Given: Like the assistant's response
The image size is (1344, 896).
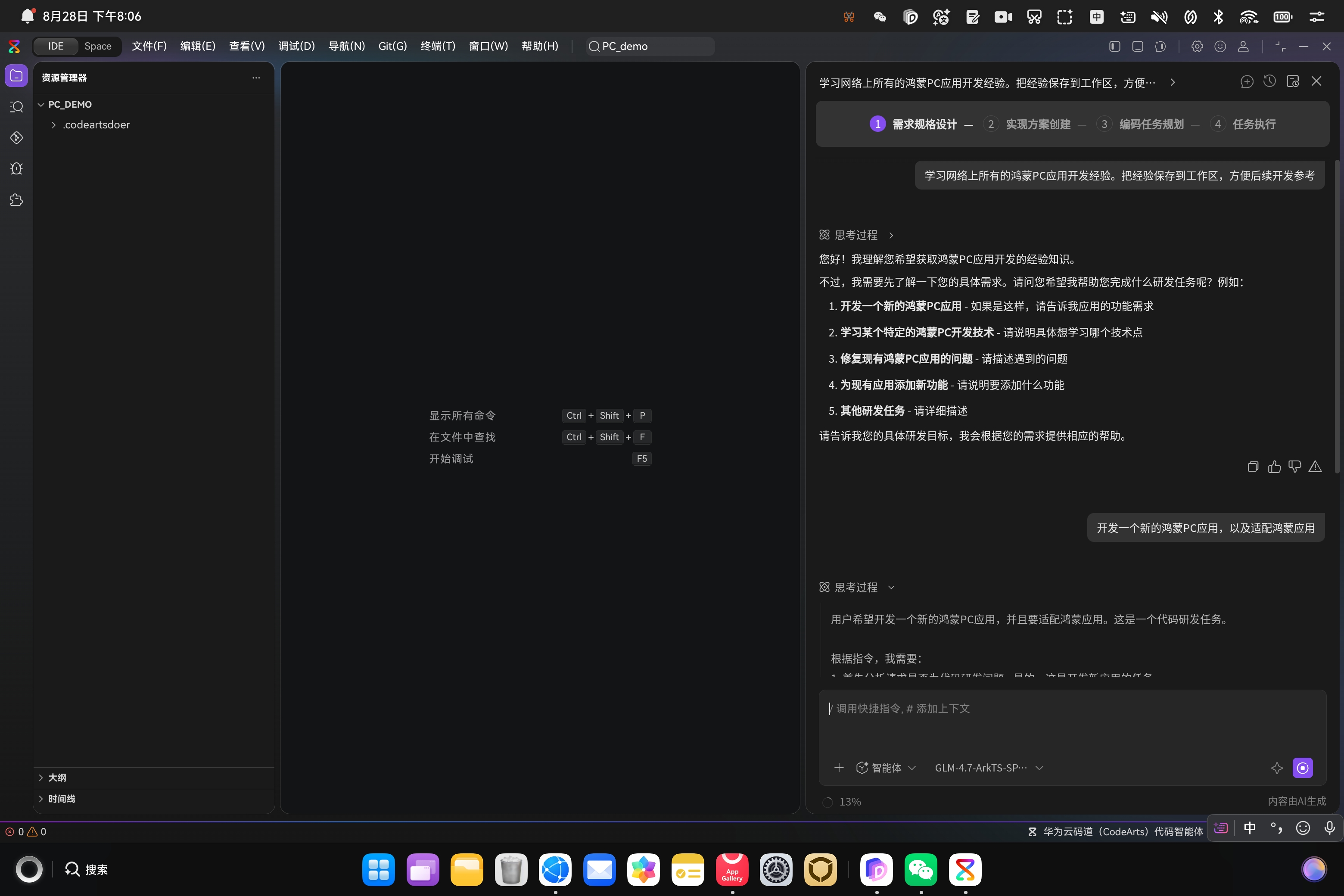Looking at the screenshot, I should [x=1274, y=467].
